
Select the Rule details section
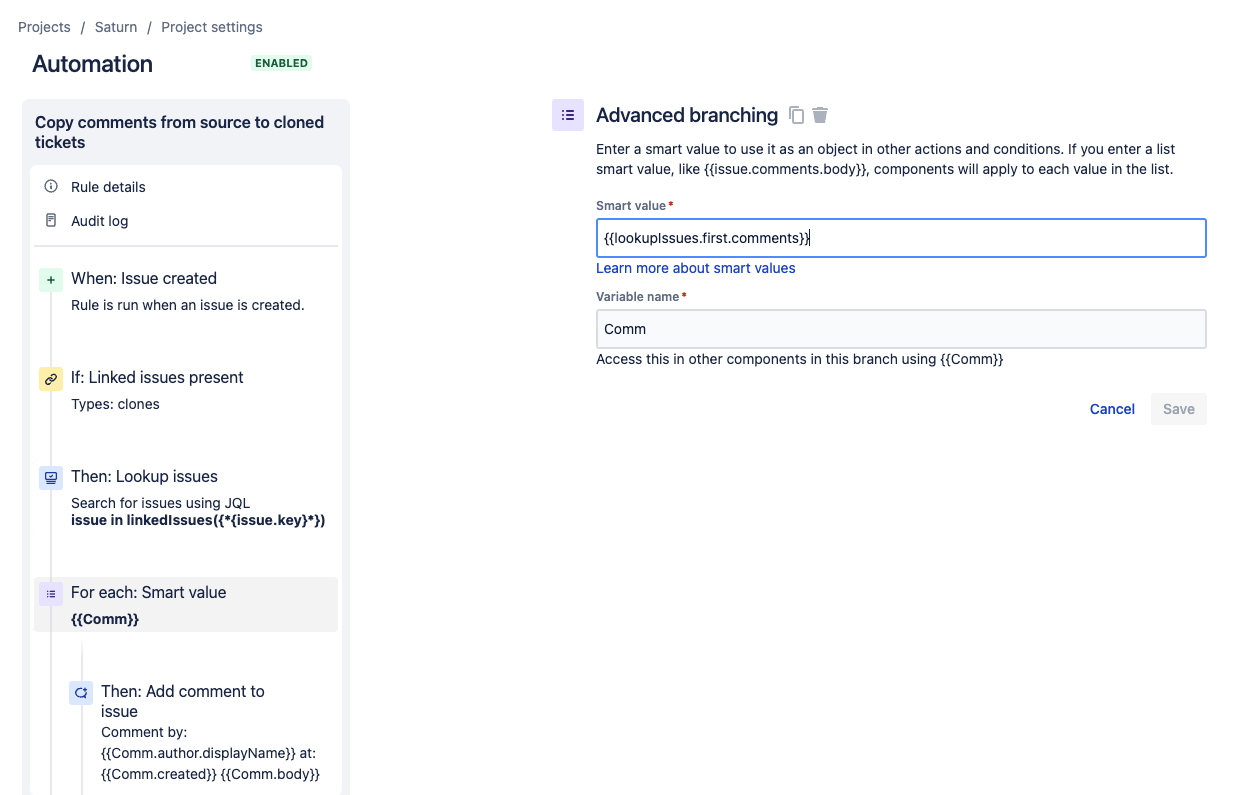point(107,186)
